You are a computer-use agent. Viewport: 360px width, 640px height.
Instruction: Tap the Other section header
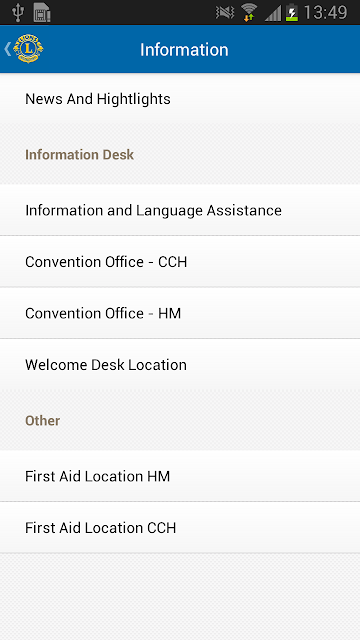click(x=42, y=421)
